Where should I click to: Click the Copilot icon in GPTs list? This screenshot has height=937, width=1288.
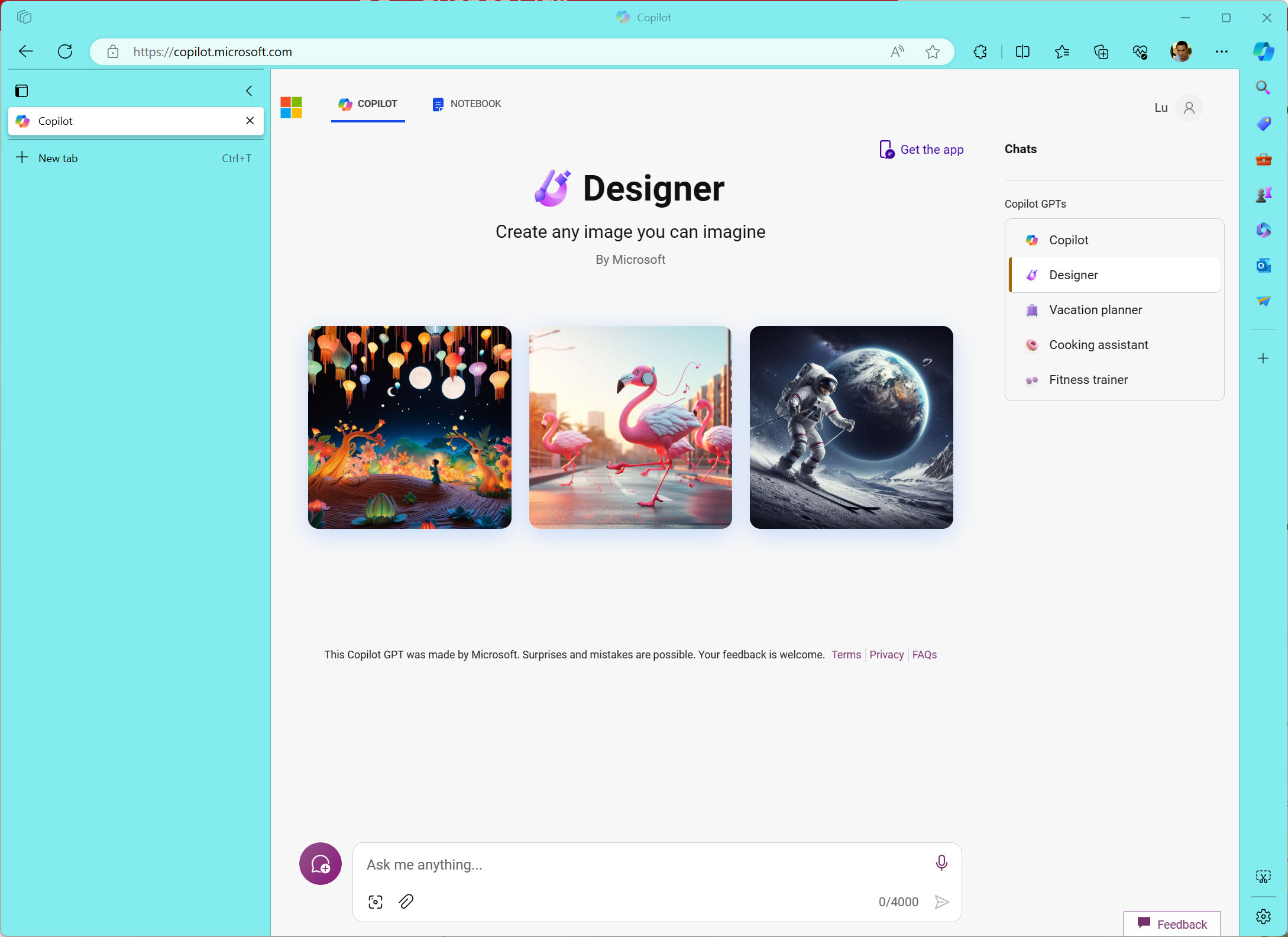[1033, 240]
